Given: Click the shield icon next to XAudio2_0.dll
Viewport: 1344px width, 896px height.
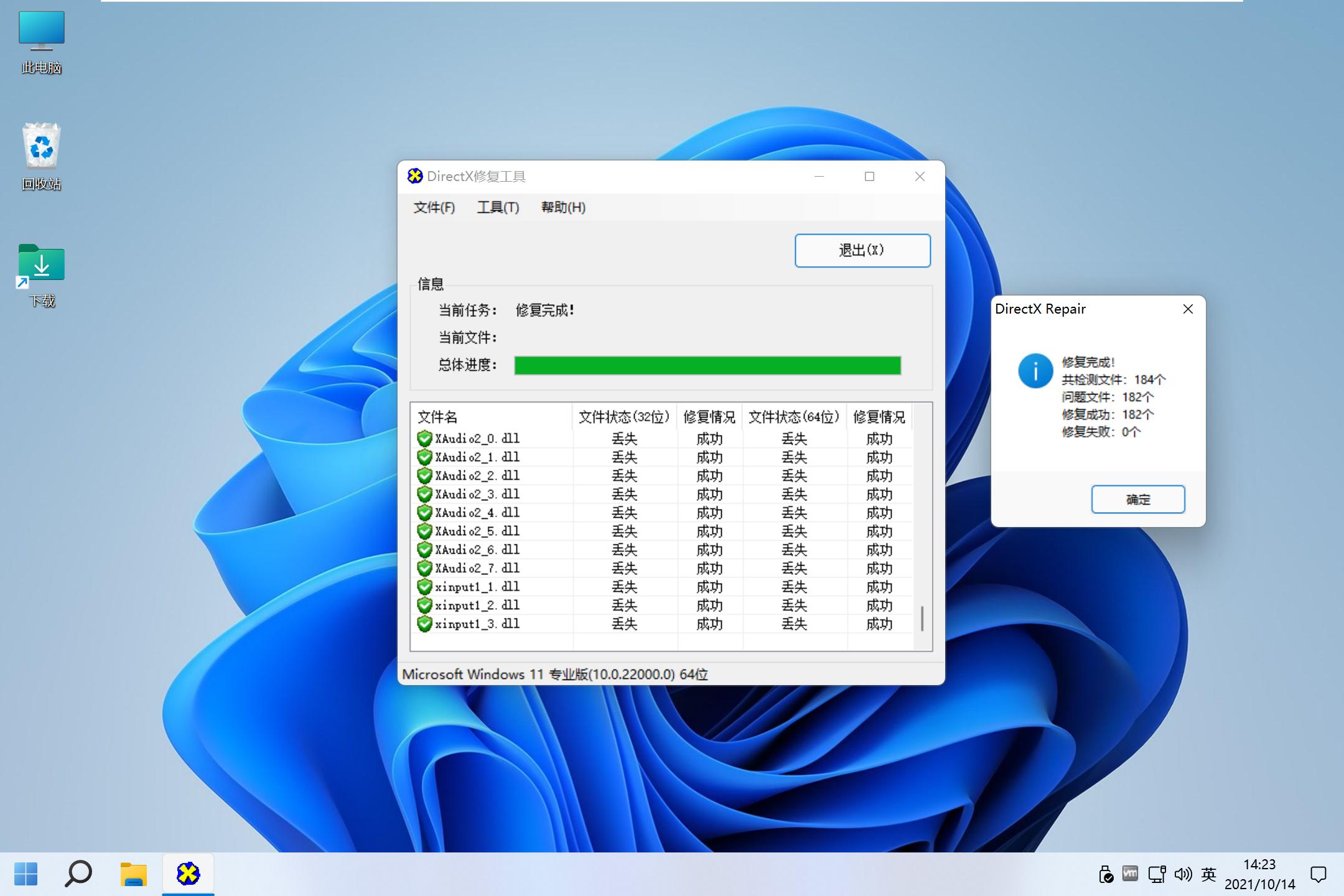Looking at the screenshot, I should [424, 438].
